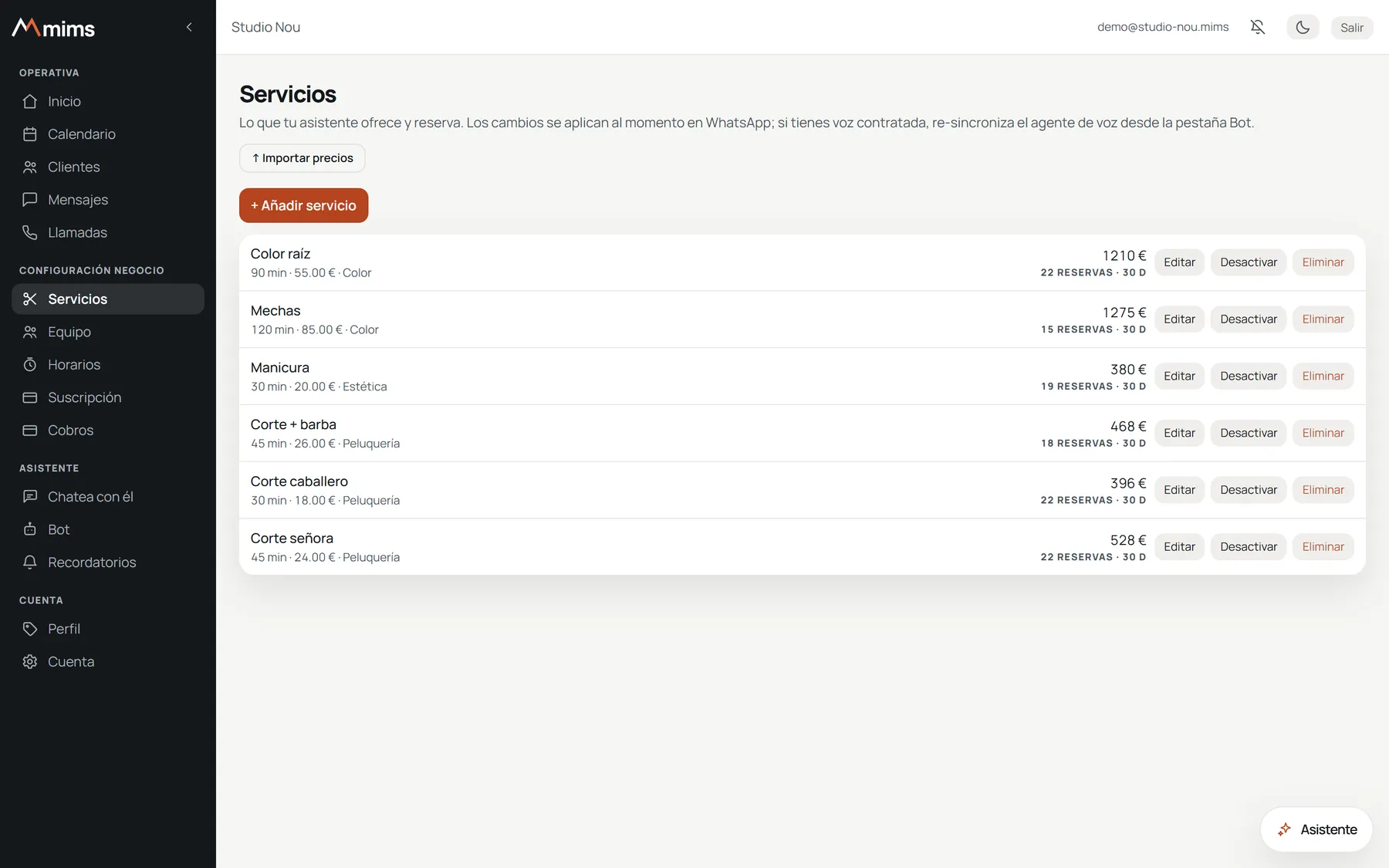Screen dimensions: 1389x868
Task: Click the Cobros card icon
Action: coord(30,430)
